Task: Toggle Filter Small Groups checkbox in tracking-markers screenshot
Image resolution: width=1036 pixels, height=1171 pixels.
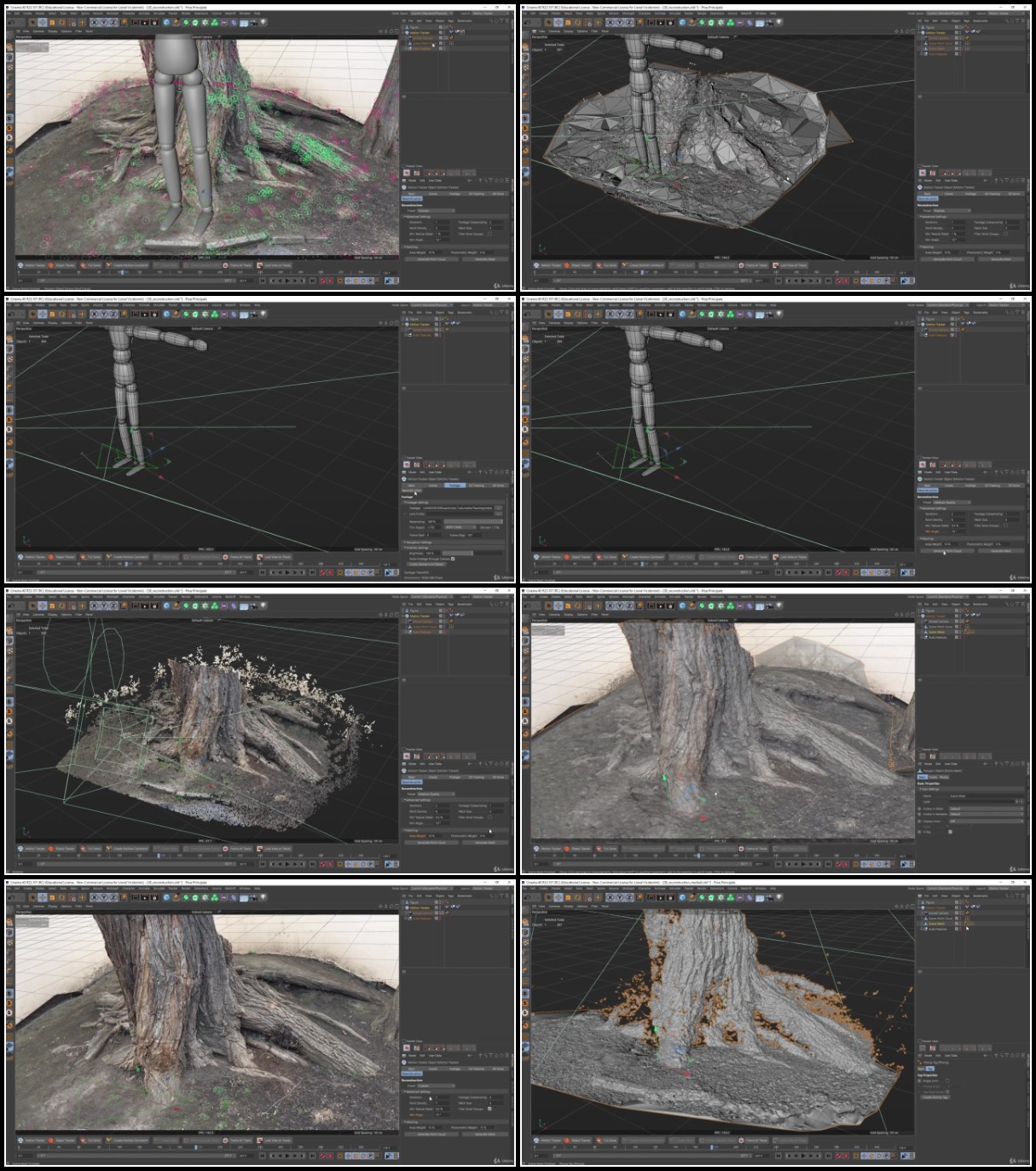Action: [x=490, y=234]
